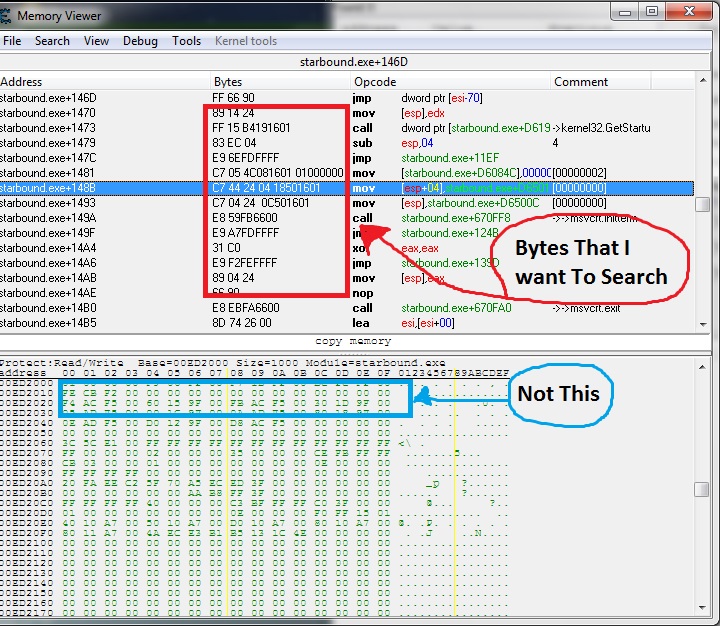
Task: Select the starbound.exe+1481 mov row
Action: tap(347, 173)
